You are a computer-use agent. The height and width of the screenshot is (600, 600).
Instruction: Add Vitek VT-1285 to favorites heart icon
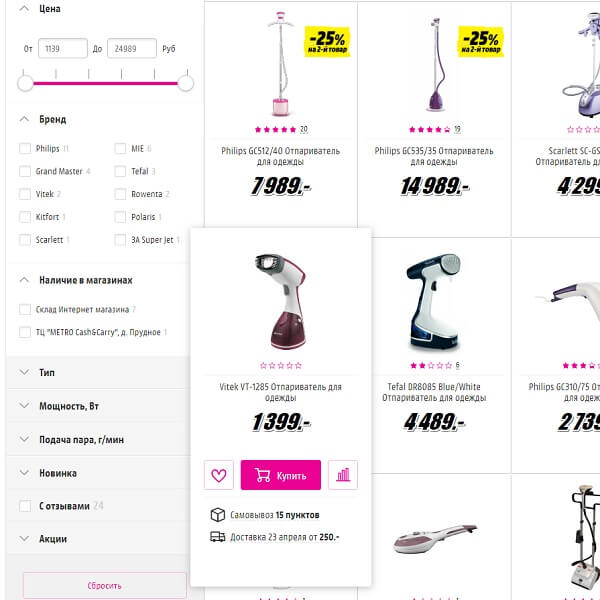[x=218, y=475]
